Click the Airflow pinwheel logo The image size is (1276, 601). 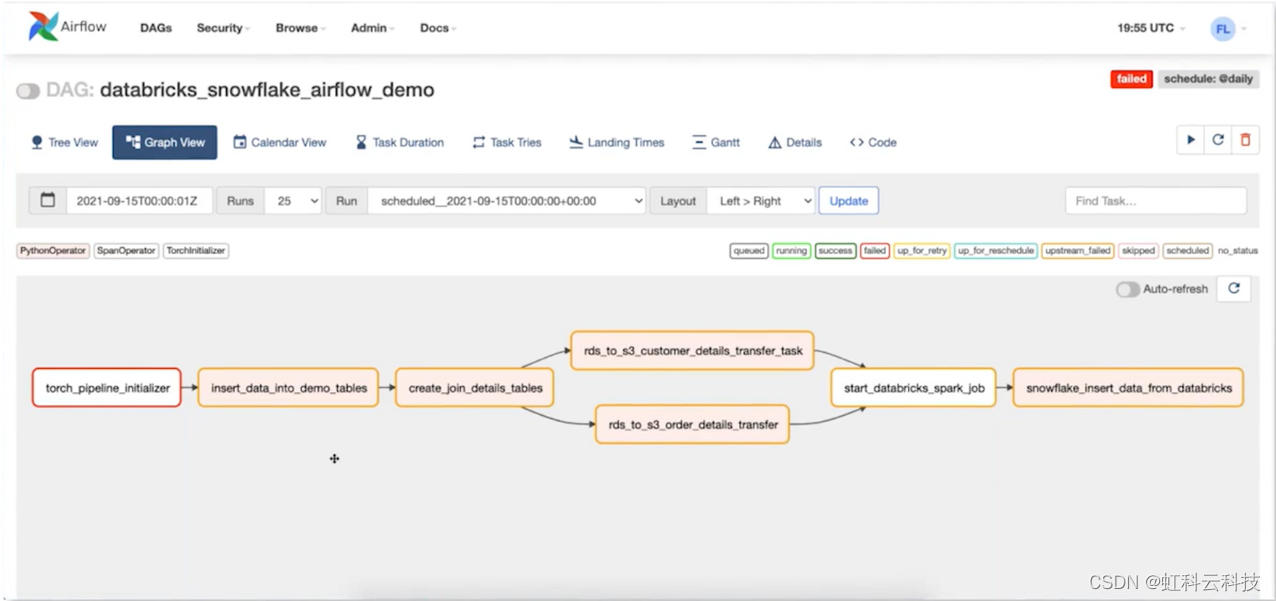pos(43,27)
